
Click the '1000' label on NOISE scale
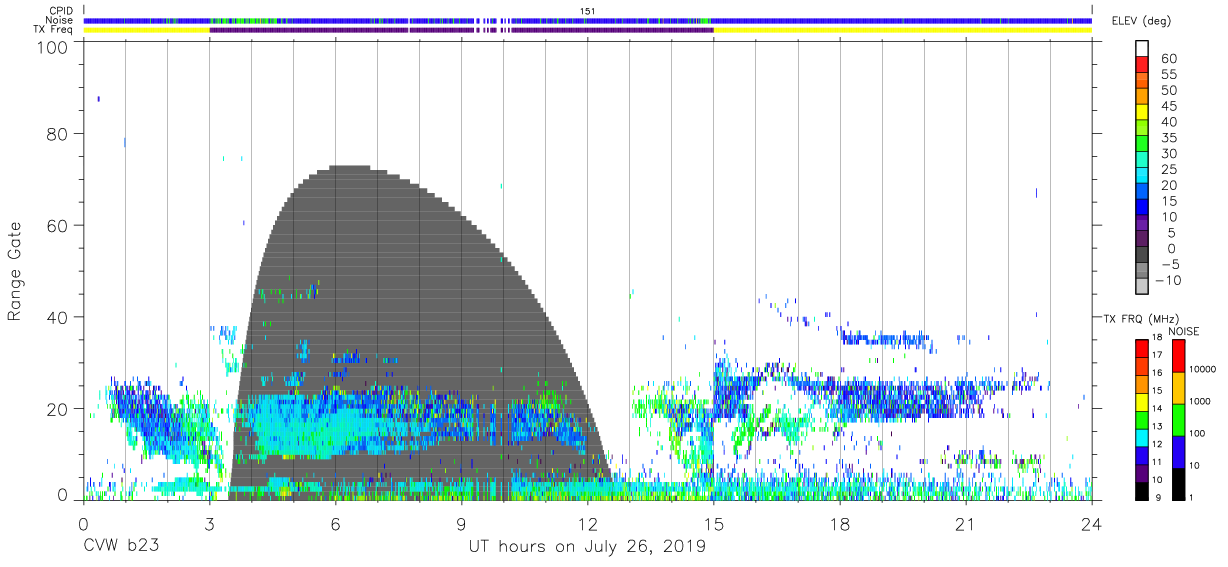point(1201,401)
